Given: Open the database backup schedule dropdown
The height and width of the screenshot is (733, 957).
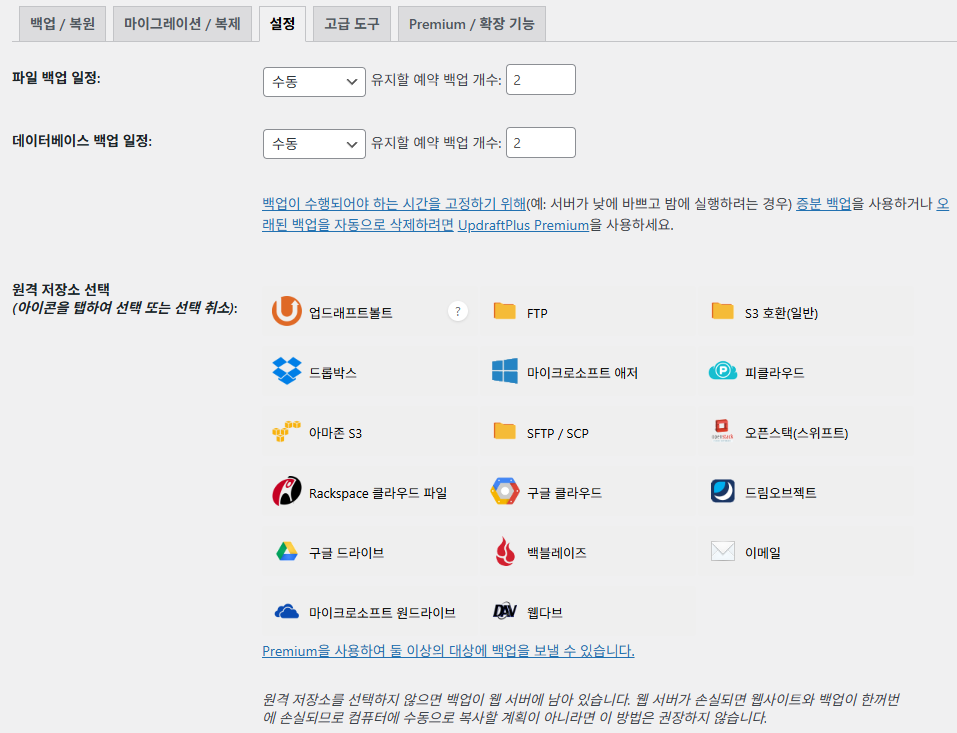Looking at the screenshot, I should (314, 142).
